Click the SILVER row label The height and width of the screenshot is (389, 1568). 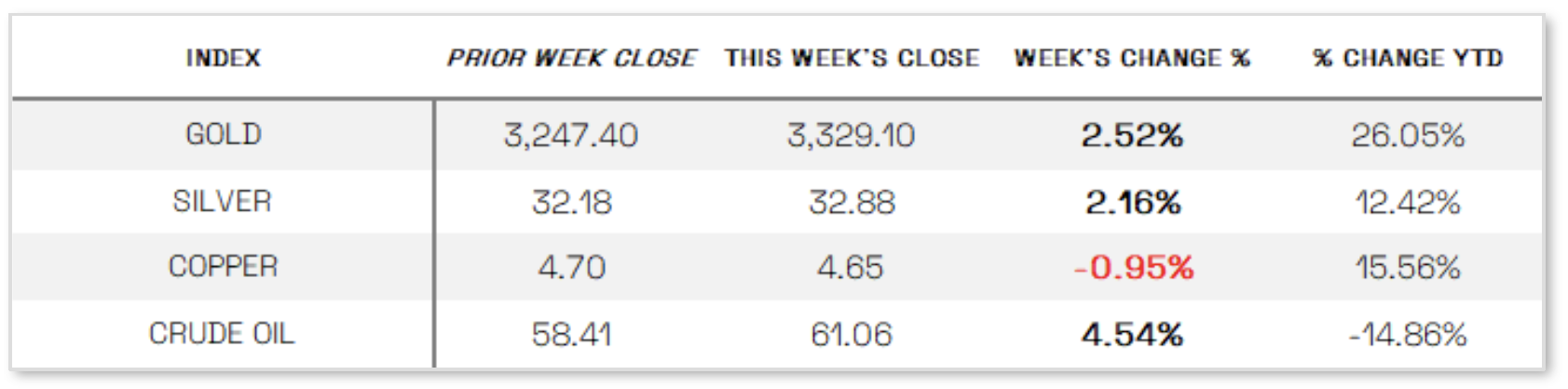pyautogui.click(x=222, y=201)
